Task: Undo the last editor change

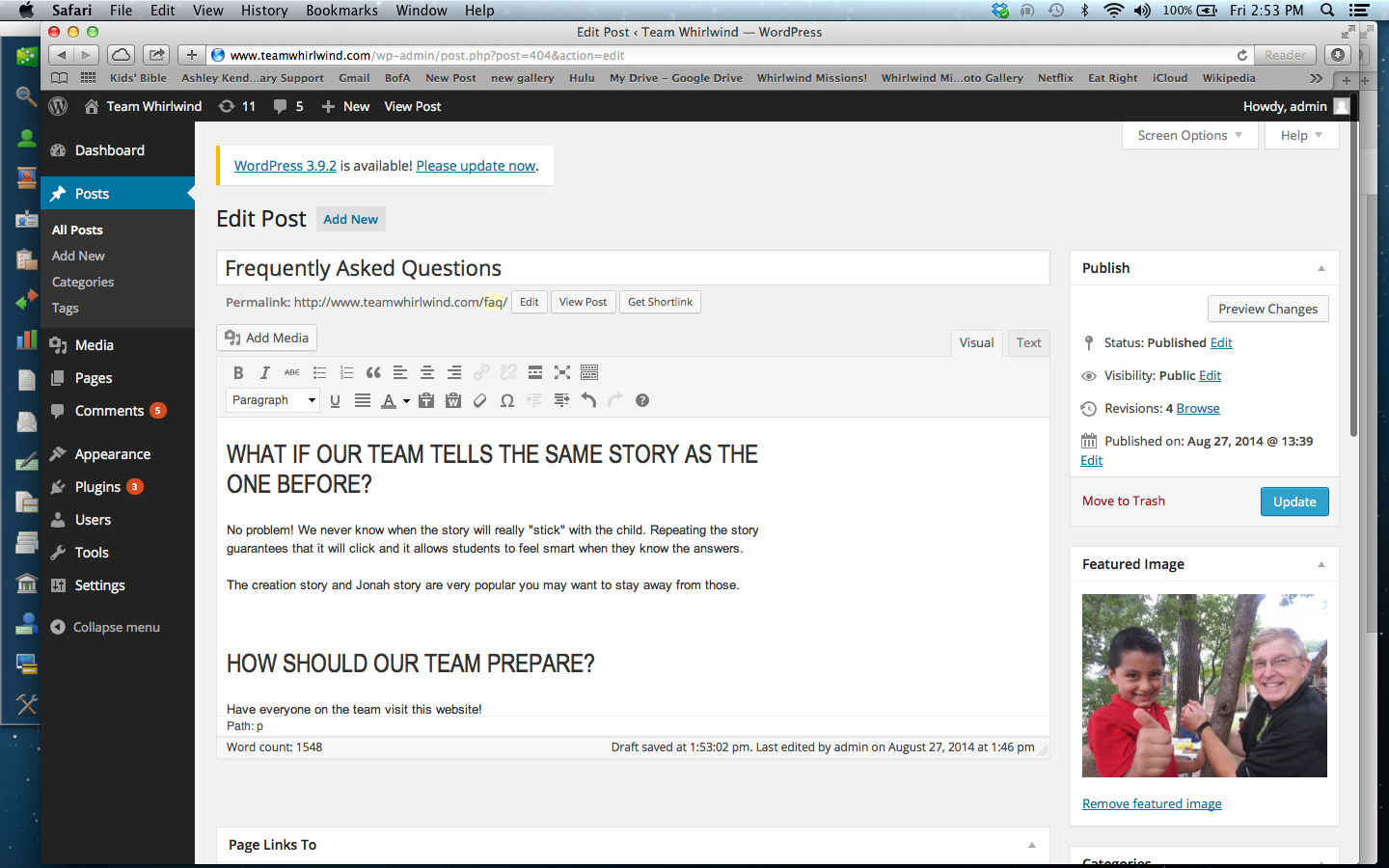Action: click(x=588, y=401)
